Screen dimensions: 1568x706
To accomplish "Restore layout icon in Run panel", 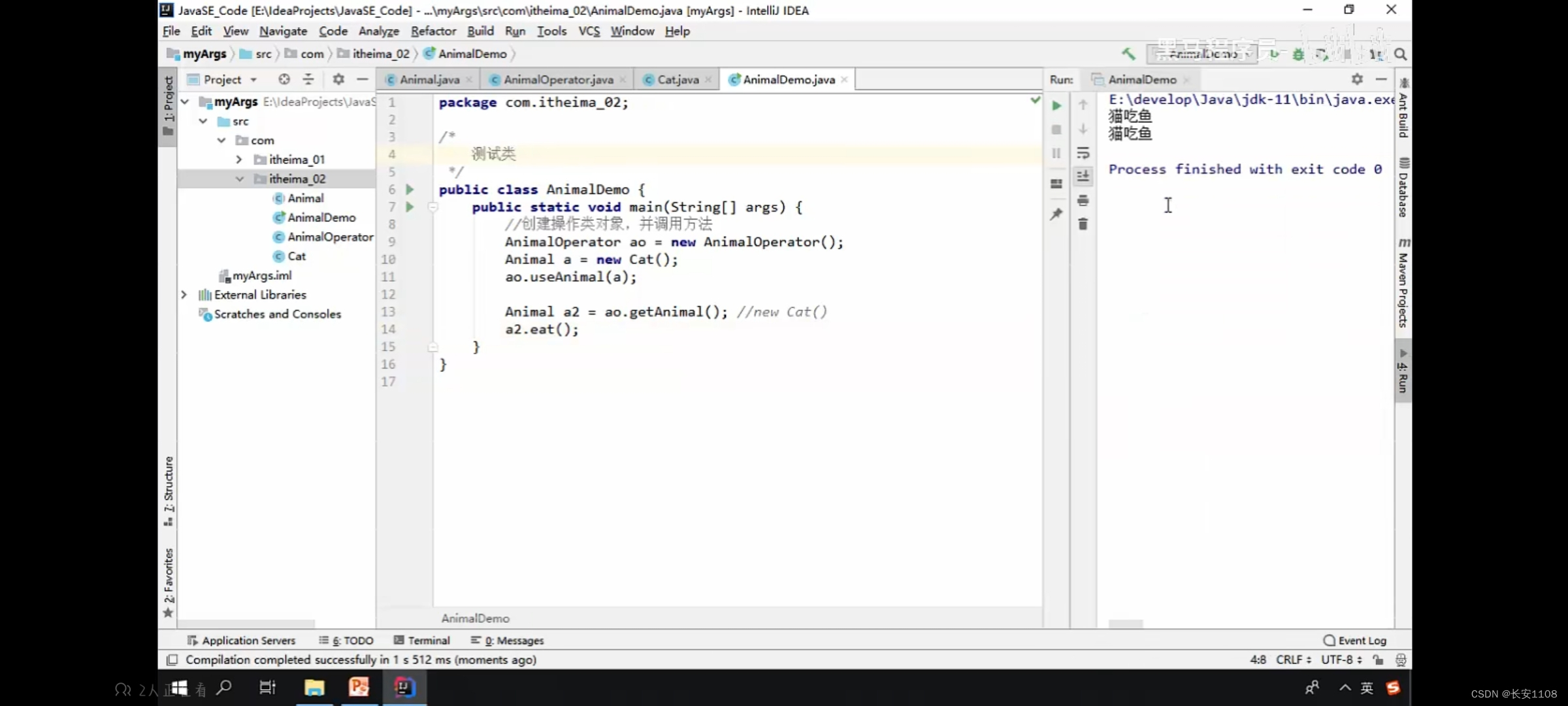I will 1056,184.
